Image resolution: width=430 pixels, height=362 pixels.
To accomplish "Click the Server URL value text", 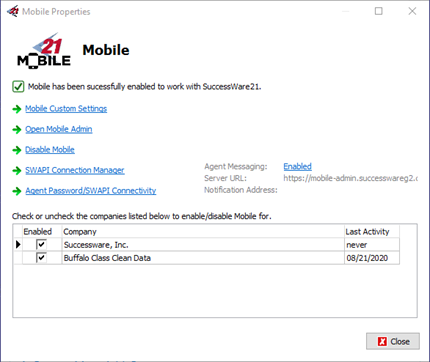I will click(350, 178).
